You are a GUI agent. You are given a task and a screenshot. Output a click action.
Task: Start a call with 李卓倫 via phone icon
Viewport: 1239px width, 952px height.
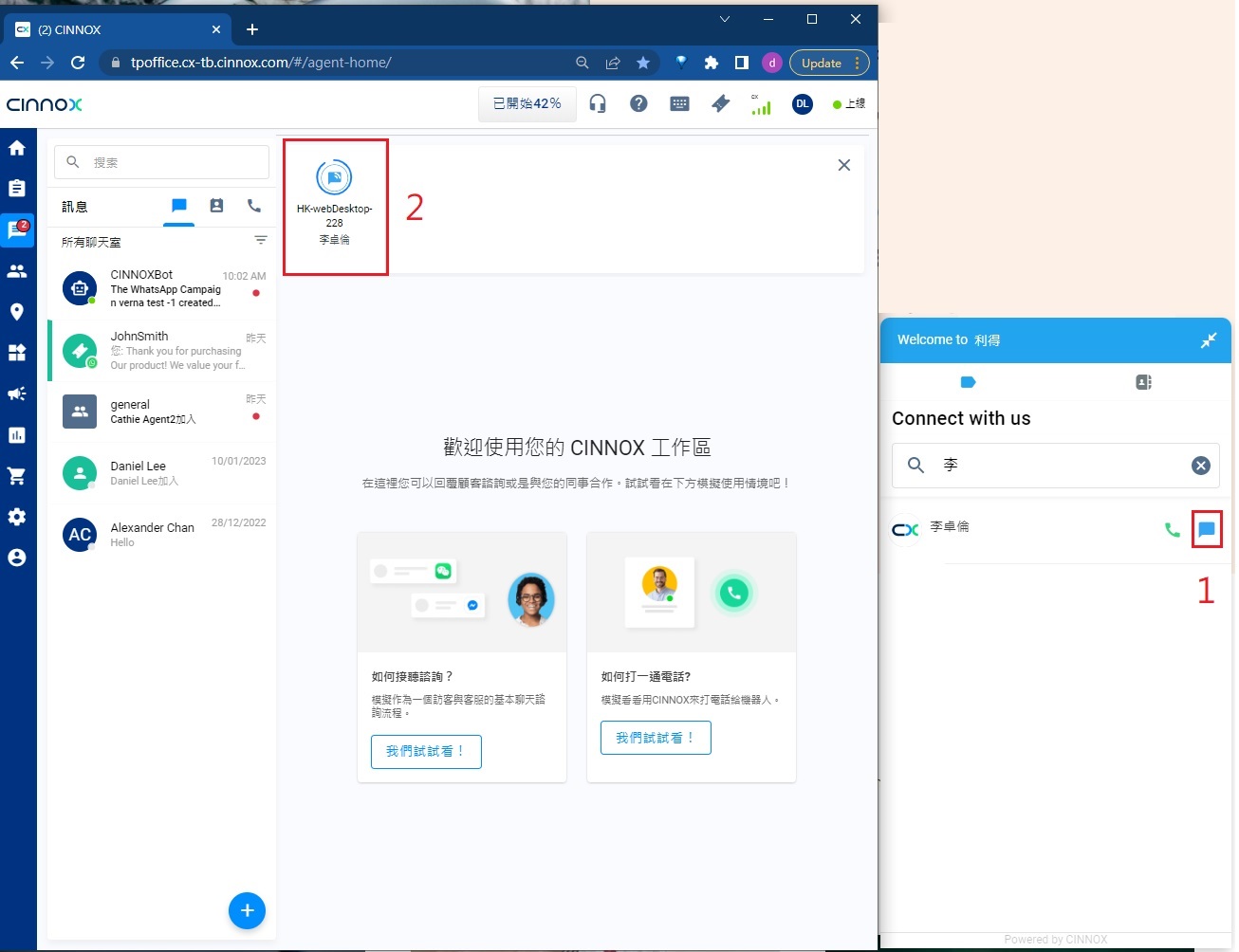click(1172, 529)
